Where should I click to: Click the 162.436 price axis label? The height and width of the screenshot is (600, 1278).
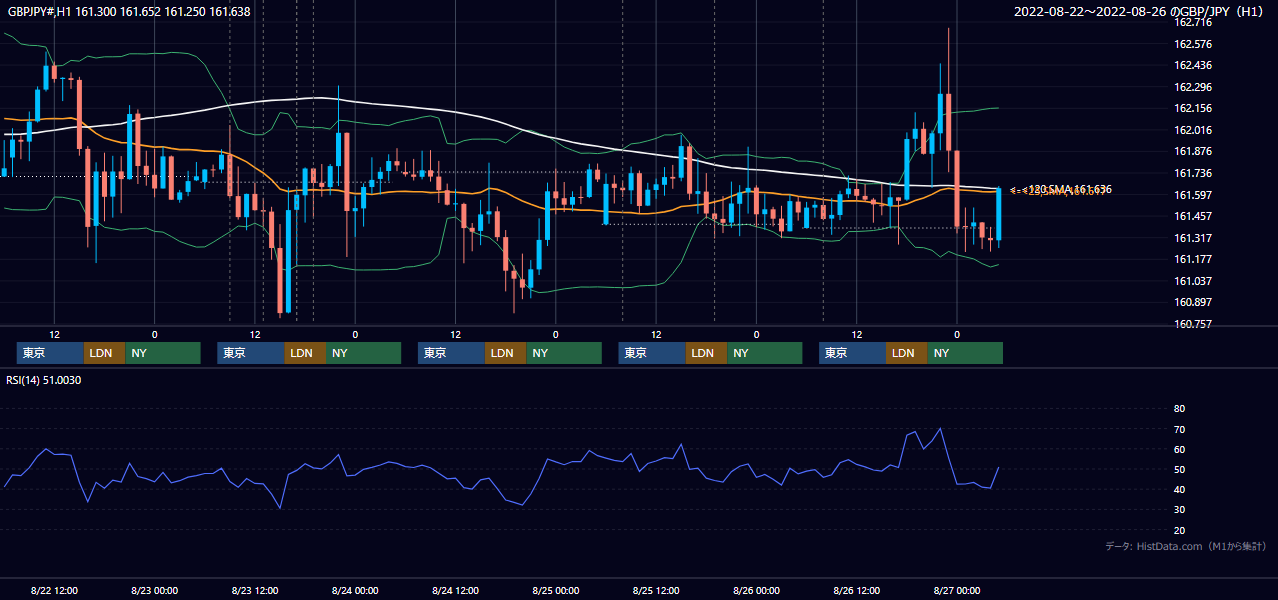1192,65
